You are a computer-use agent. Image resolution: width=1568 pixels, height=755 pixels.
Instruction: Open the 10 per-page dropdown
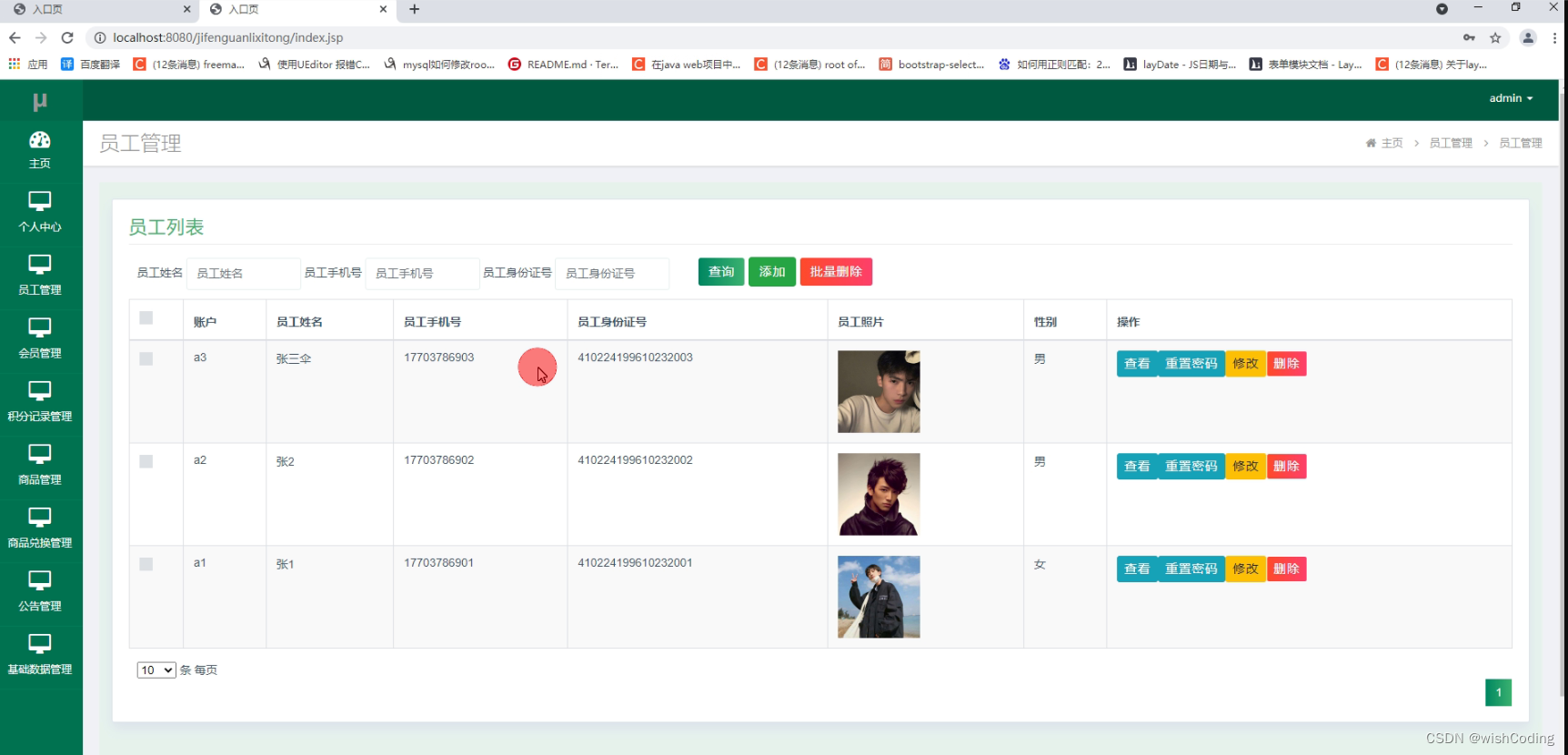click(x=156, y=670)
